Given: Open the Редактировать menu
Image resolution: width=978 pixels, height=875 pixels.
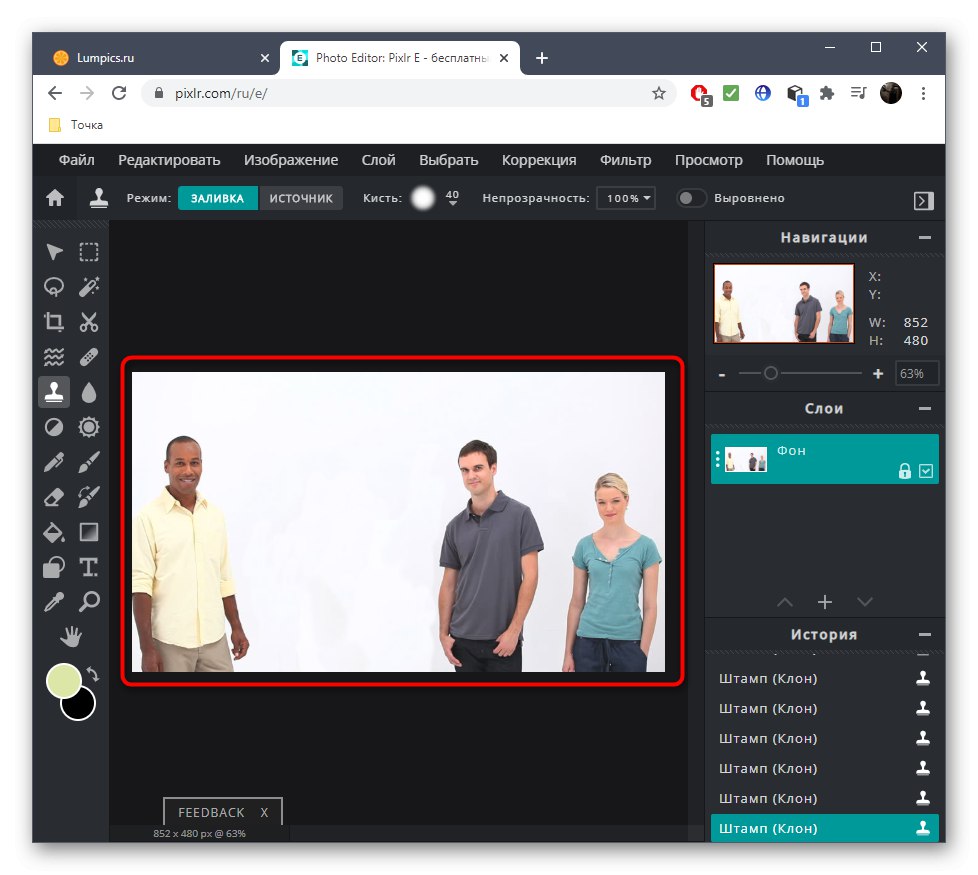Looking at the screenshot, I should coord(169,160).
